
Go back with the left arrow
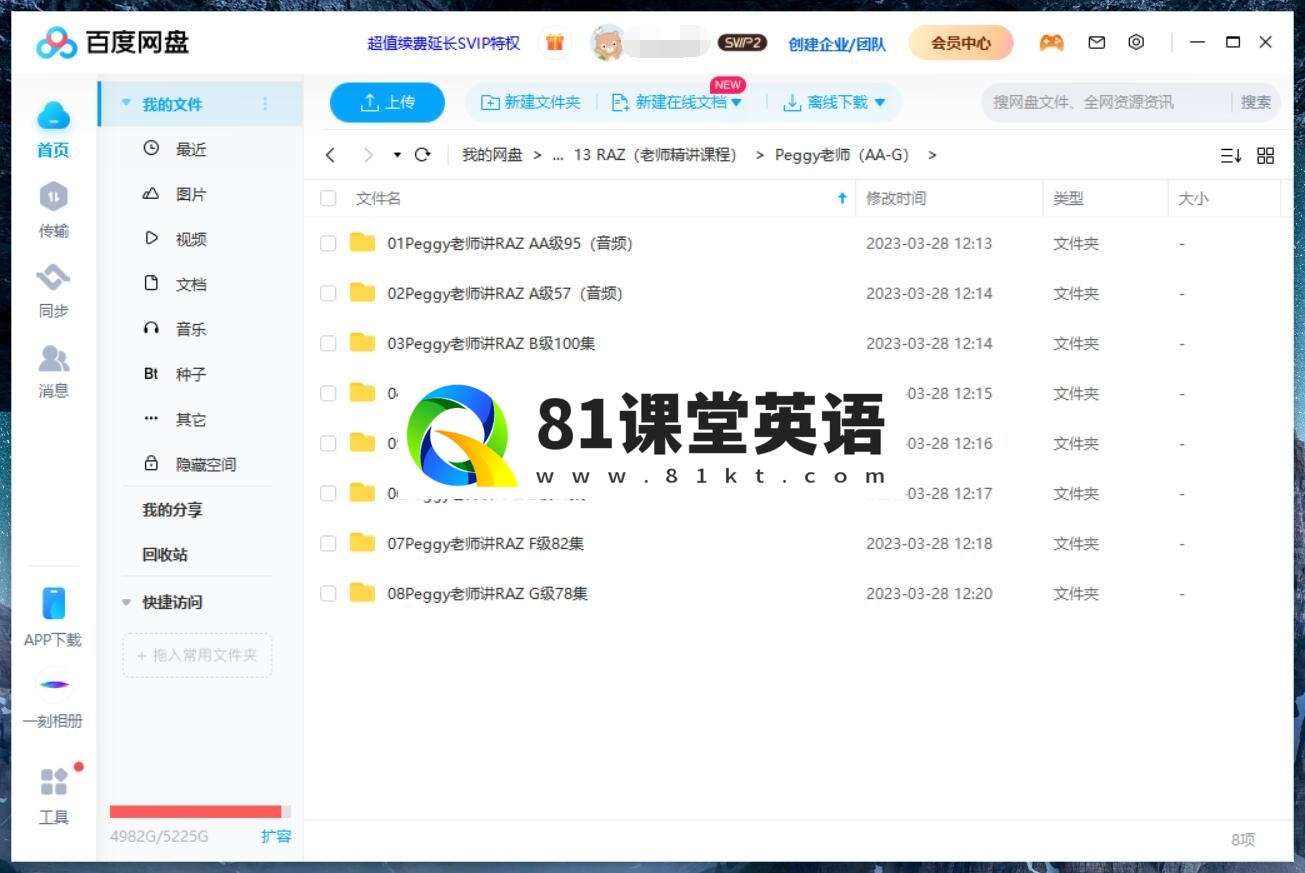[x=330, y=155]
